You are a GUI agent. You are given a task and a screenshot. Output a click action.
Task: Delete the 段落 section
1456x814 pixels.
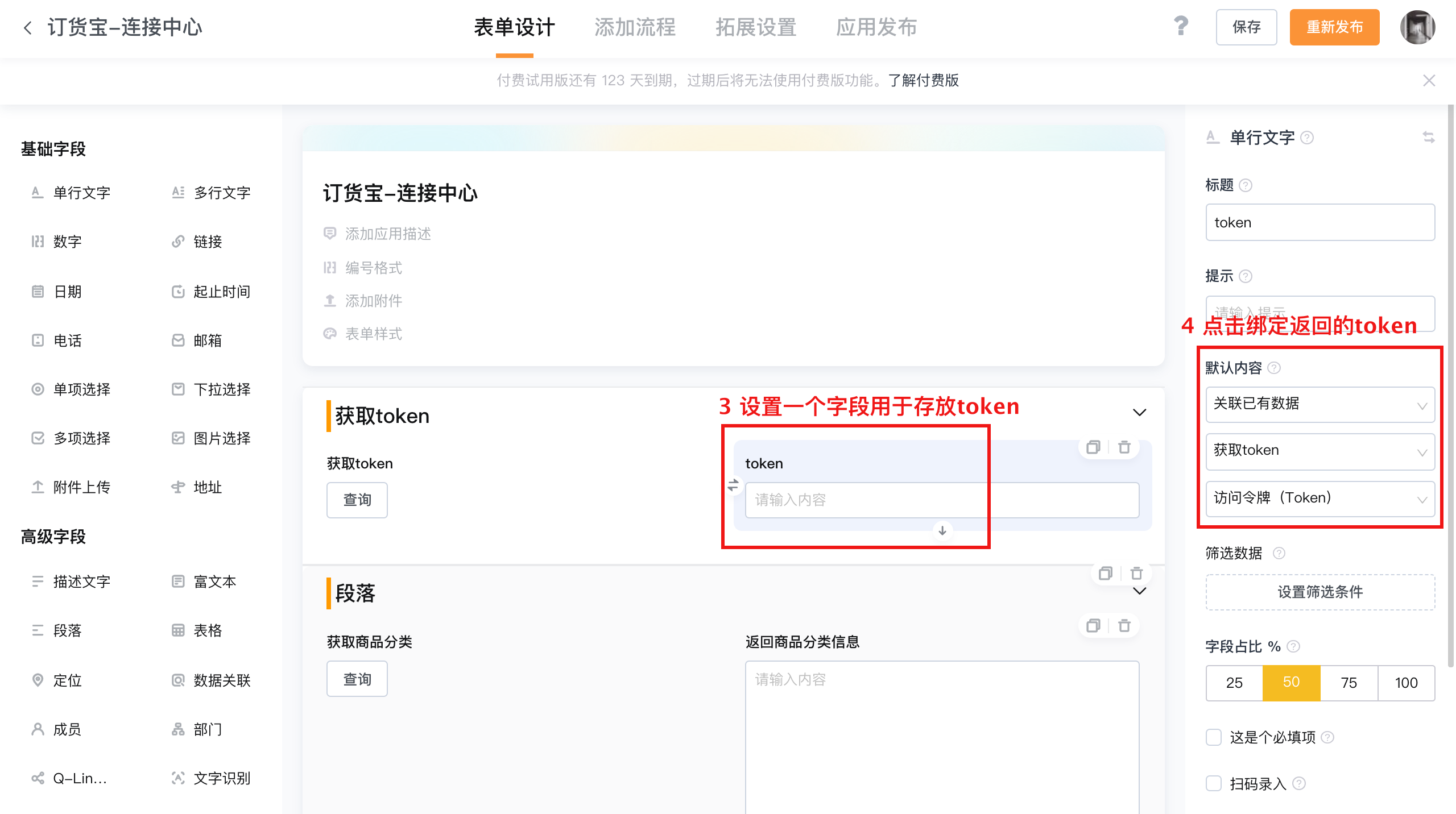1137,574
